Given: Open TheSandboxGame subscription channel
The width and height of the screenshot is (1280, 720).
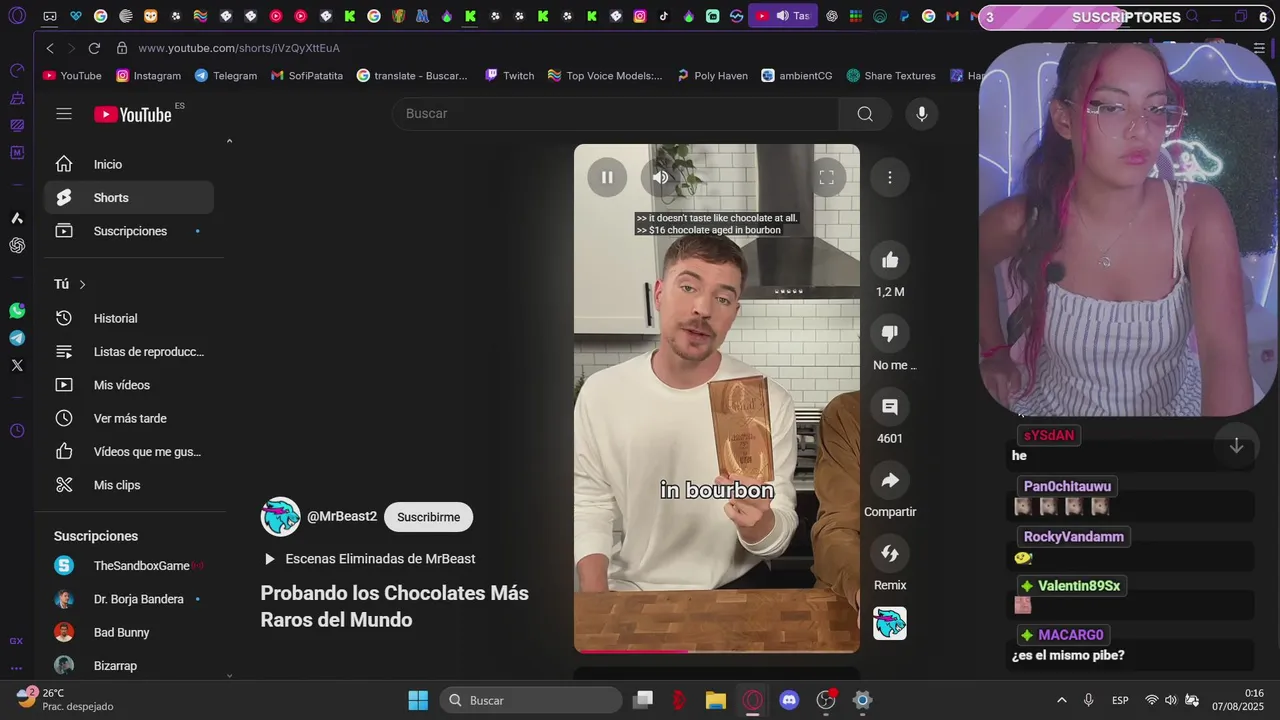Looking at the screenshot, I should [x=129, y=566].
